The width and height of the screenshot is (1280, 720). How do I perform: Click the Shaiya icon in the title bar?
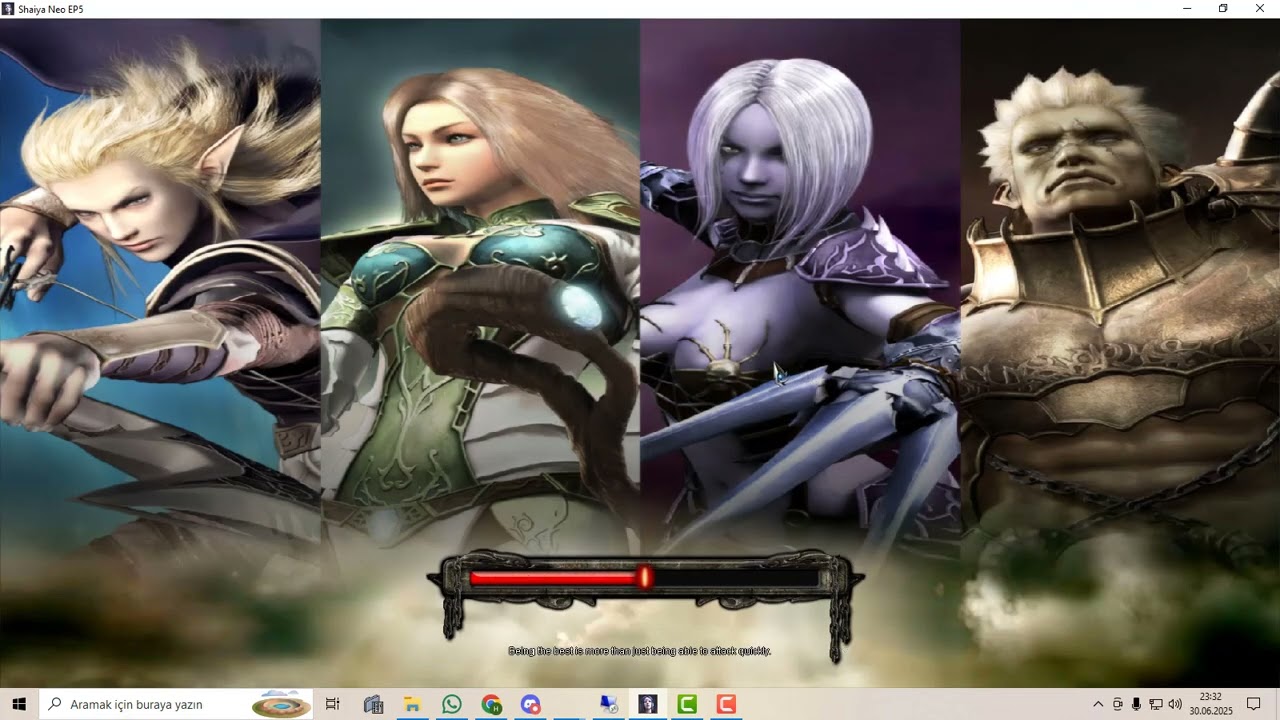click(8, 9)
